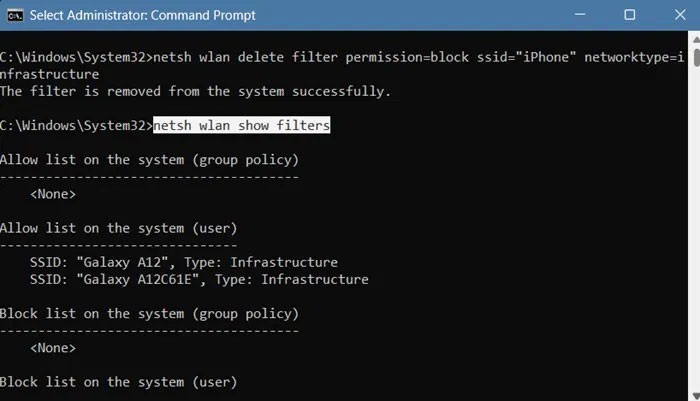Click the 'Galaxy A12' SSID entry line
This screenshot has width=700, height=401.
click(x=184, y=262)
